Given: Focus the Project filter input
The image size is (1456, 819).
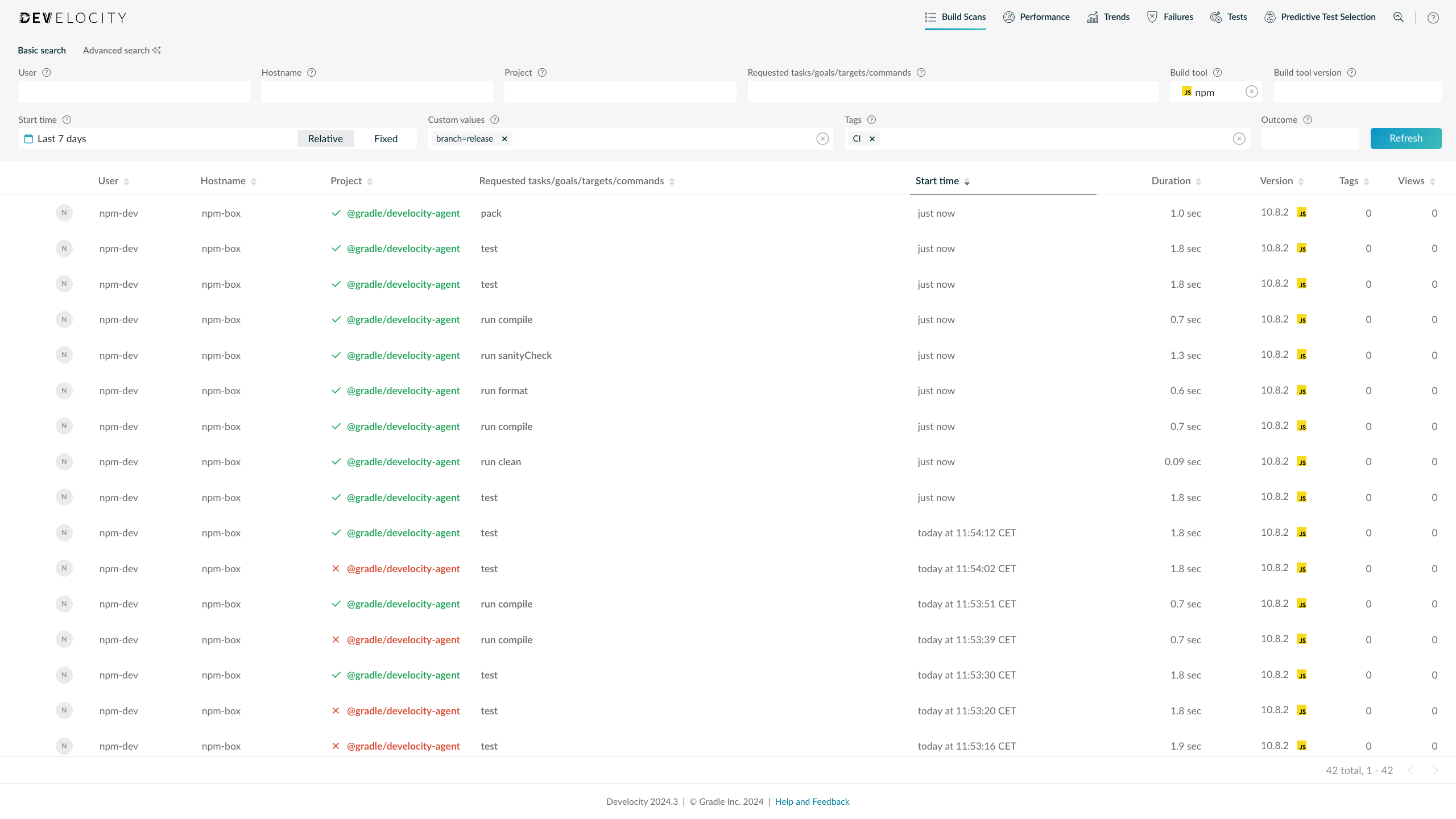Looking at the screenshot, I should tap(620, 92).
